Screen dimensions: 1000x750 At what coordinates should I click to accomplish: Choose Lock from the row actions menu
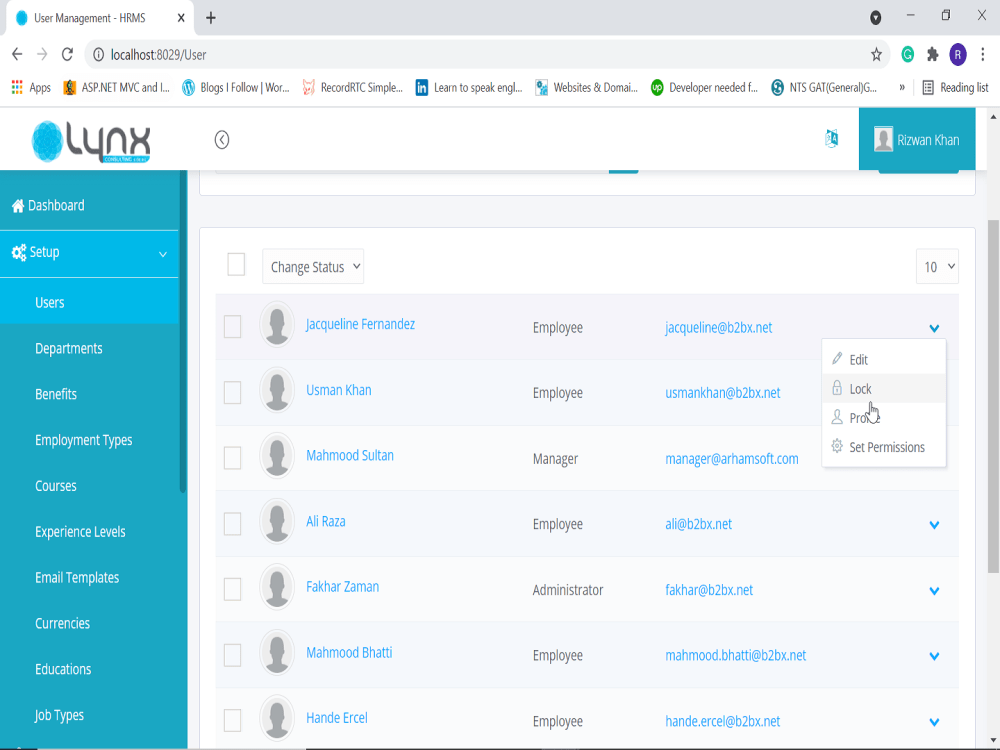(x=883, y=388)
